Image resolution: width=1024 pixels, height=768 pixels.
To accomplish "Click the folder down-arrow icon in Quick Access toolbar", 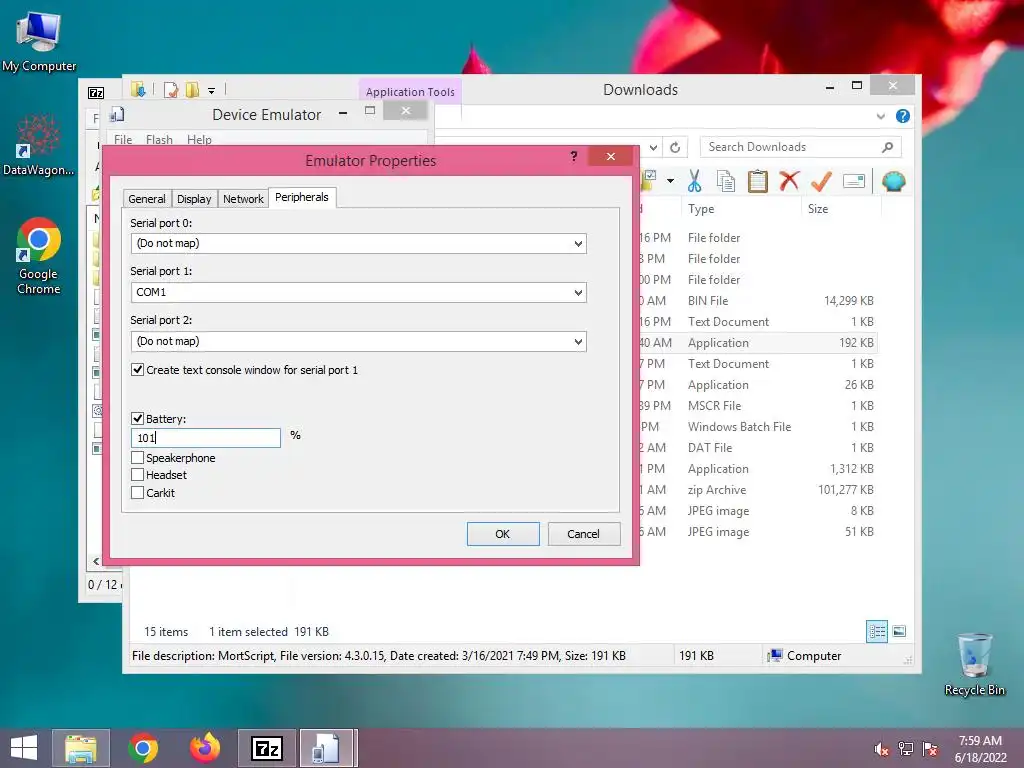I will [x=138, y=89].
